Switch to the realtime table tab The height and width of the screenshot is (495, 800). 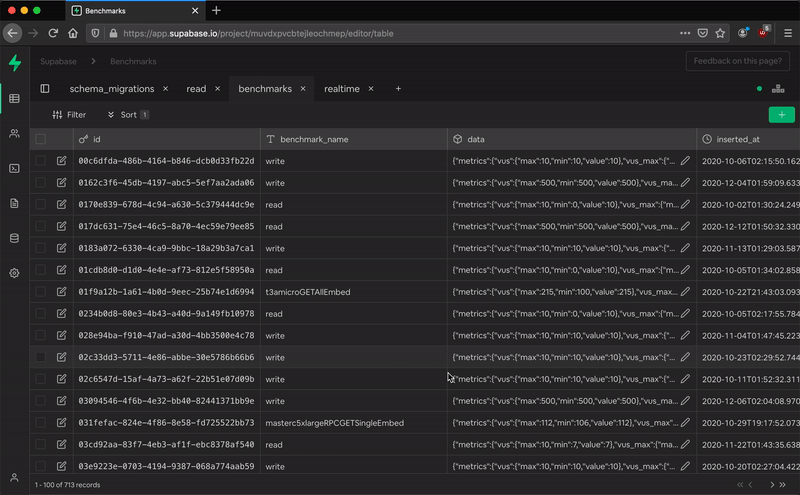(342, 89)
